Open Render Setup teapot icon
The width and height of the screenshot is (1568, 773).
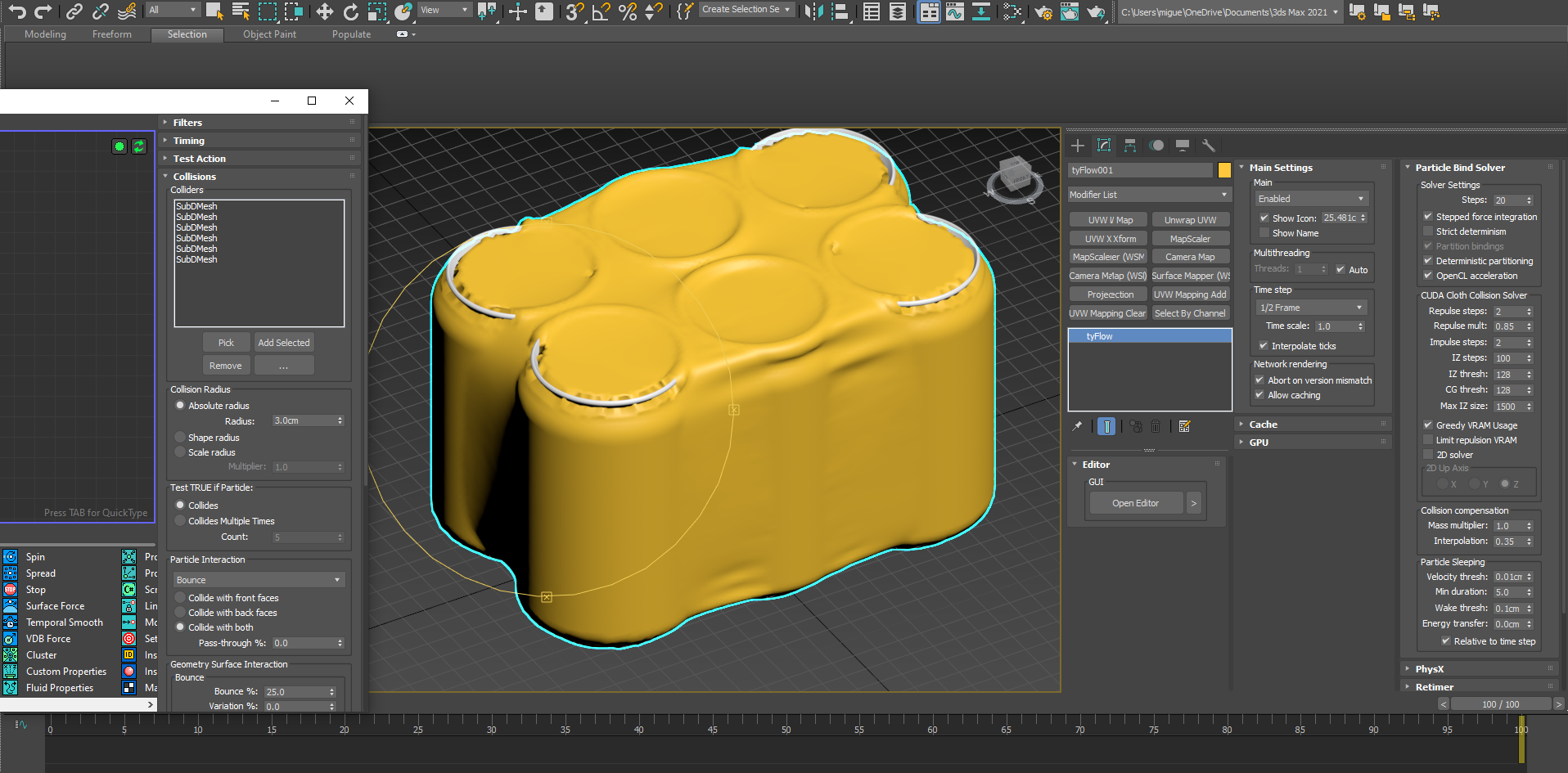coord(1043,11)
